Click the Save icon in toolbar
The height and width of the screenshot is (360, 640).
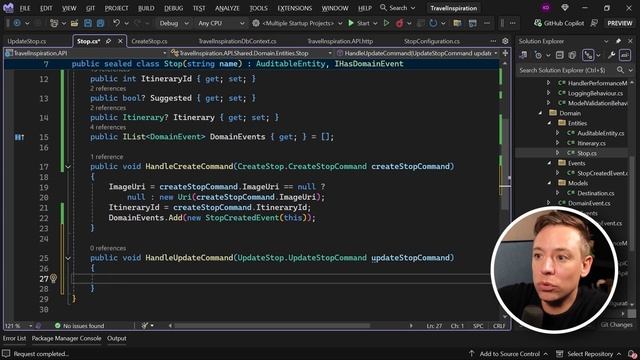88,23
